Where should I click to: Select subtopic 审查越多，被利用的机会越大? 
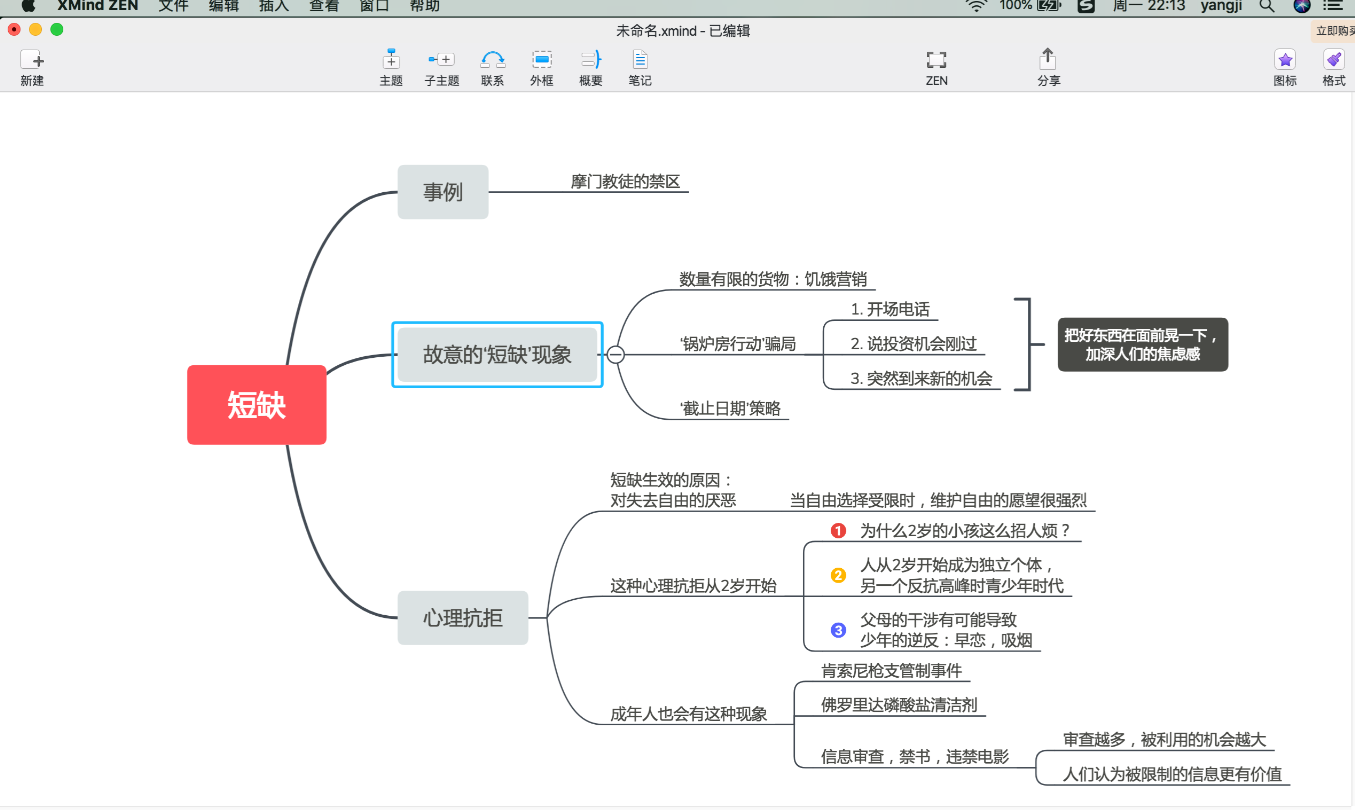tap(1164, 740)
